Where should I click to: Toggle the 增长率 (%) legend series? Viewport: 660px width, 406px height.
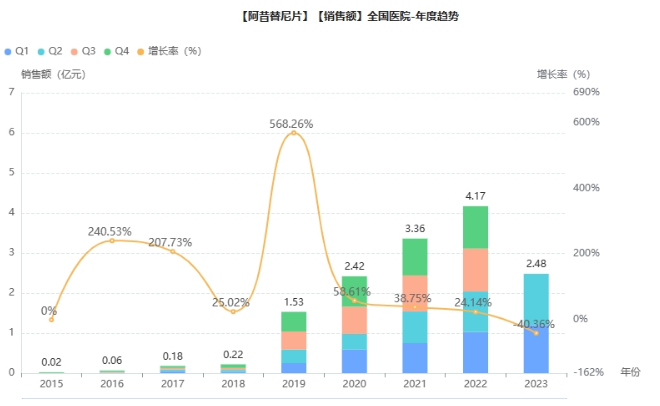(170, 51)
